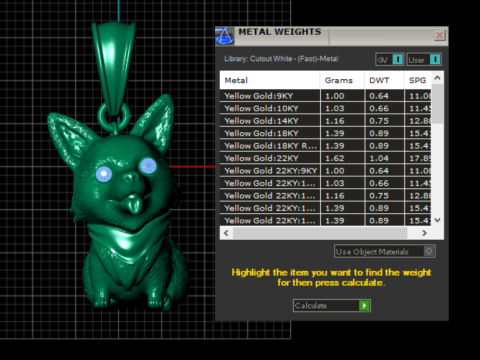Screen dimensions: 480x360
Task: Click the 17.8 SPG value for 22KY
Action: (x=420, y=158)
